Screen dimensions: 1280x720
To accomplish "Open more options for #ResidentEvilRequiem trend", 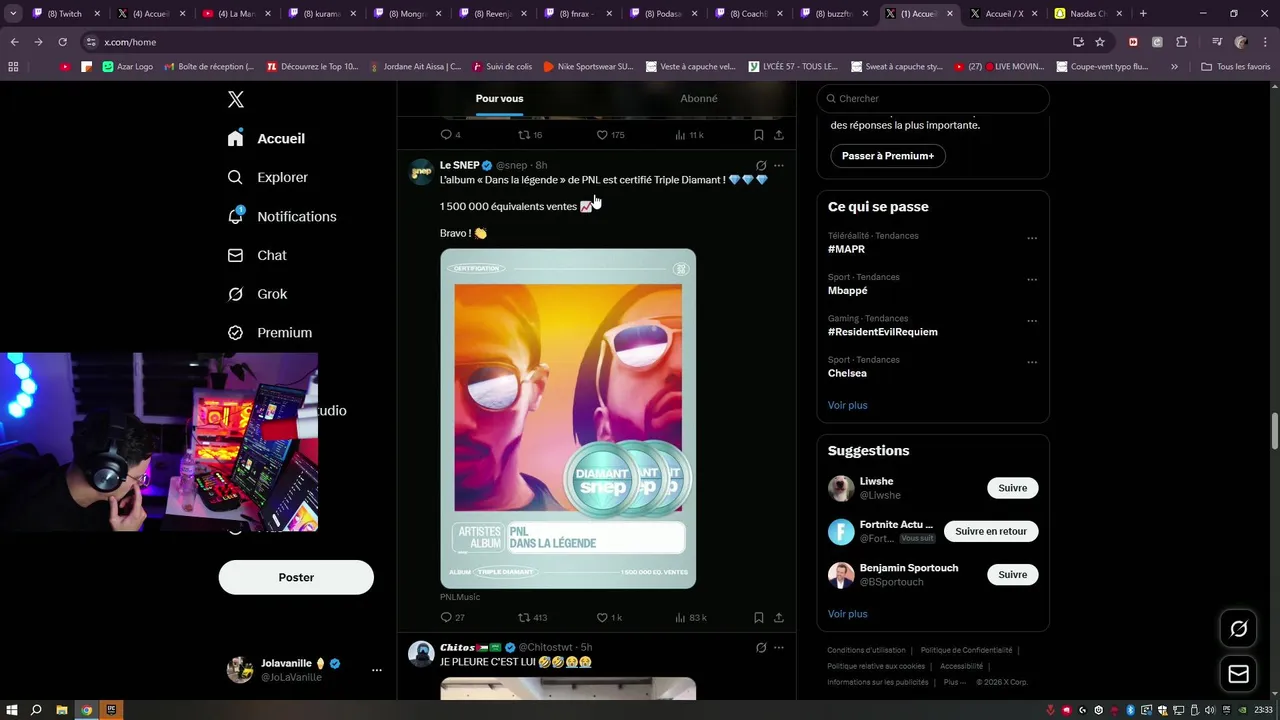I will 1032,321.
